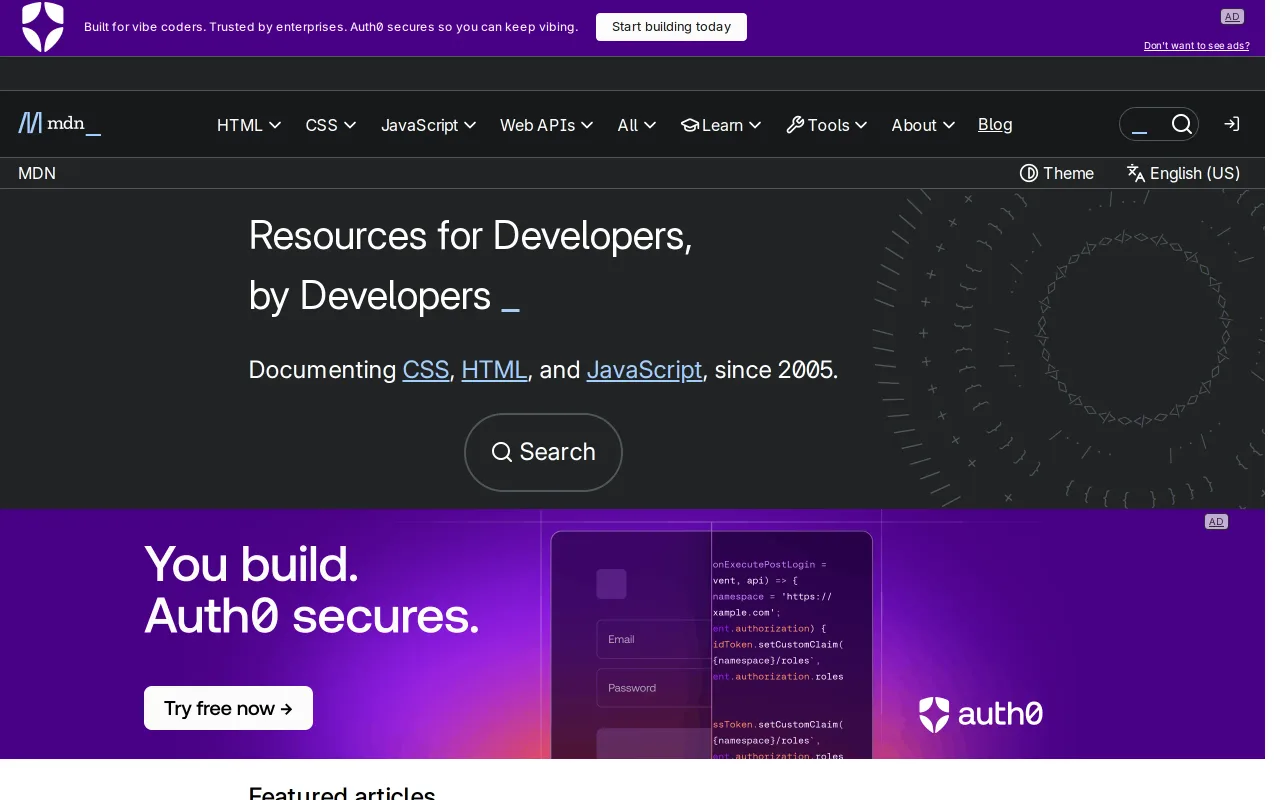1280x800 pixels.
Task: Expand the CSS navigation menu
Action: (x=331, y=125)
